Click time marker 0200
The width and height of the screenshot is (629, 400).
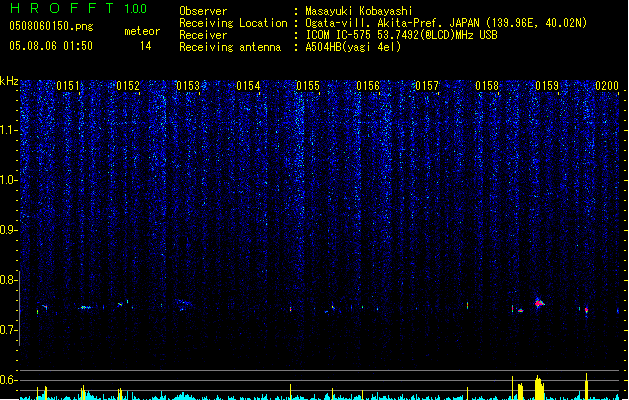[607, 86]
